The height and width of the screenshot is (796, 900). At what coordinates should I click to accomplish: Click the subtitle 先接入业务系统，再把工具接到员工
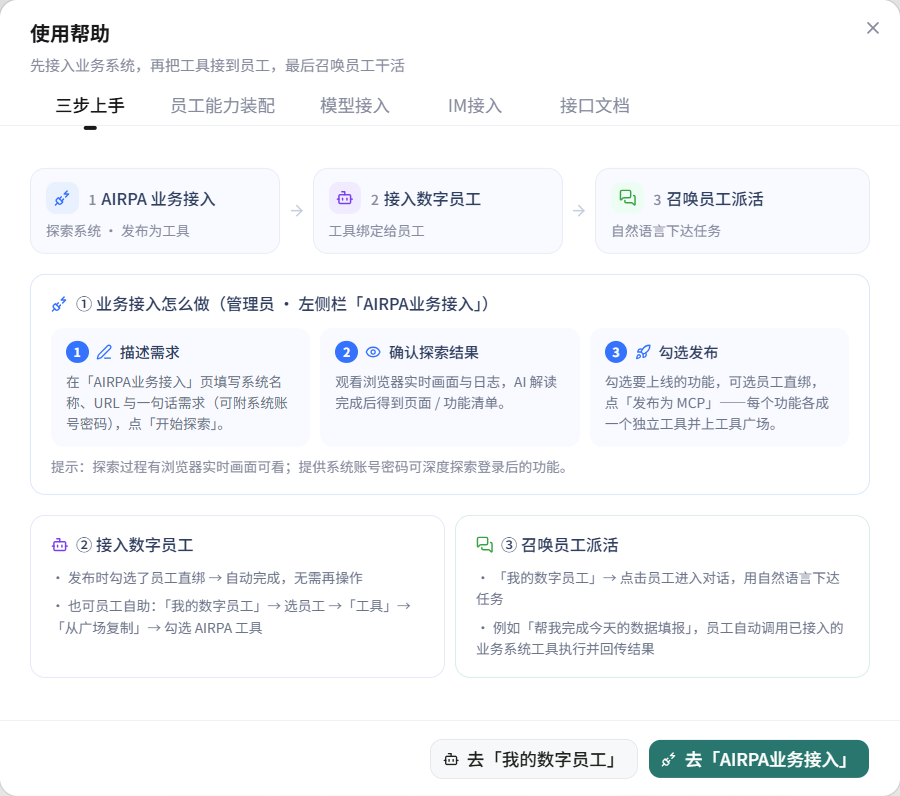click(218, 65)
